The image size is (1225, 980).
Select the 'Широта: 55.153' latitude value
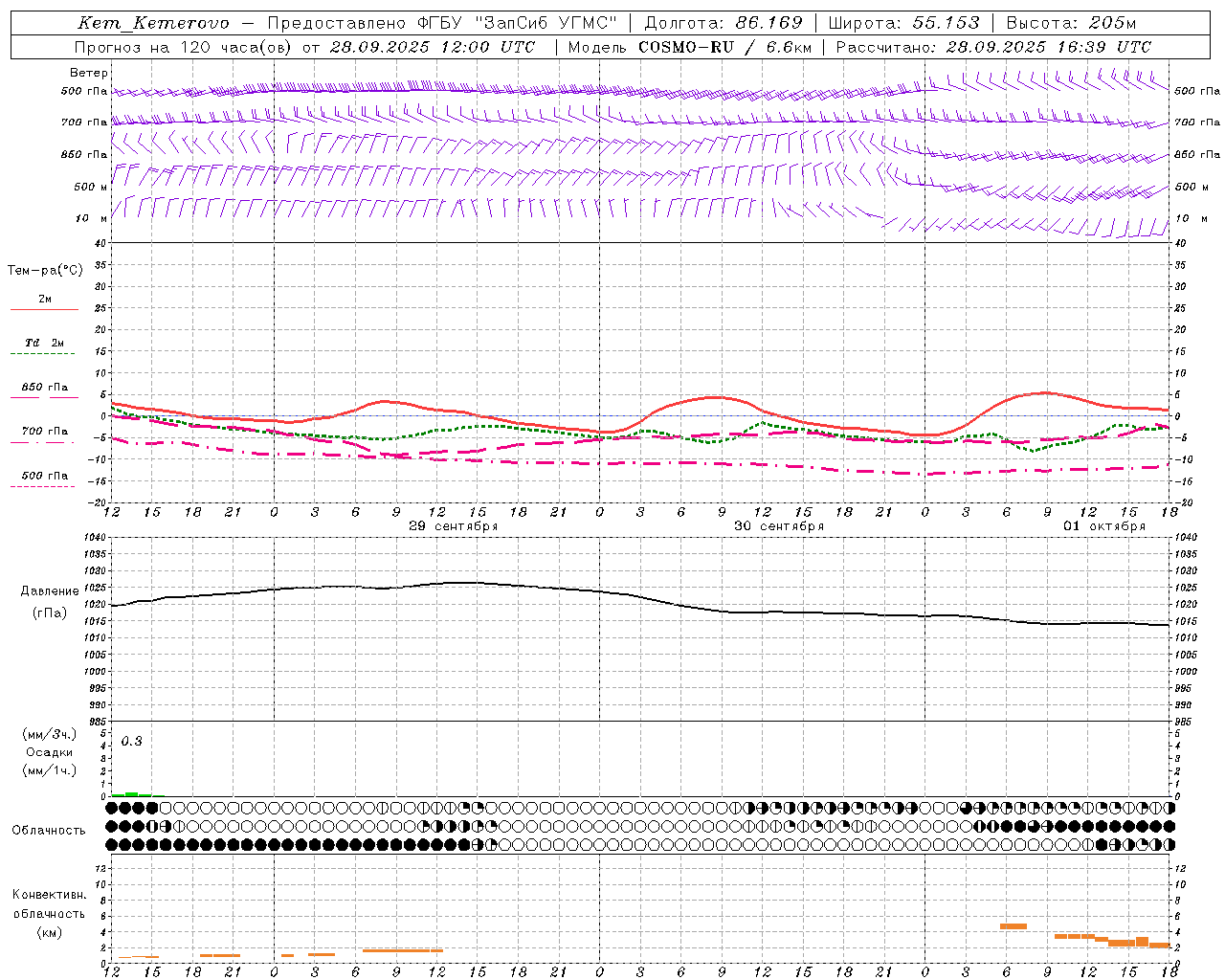[x=904, y=23]
